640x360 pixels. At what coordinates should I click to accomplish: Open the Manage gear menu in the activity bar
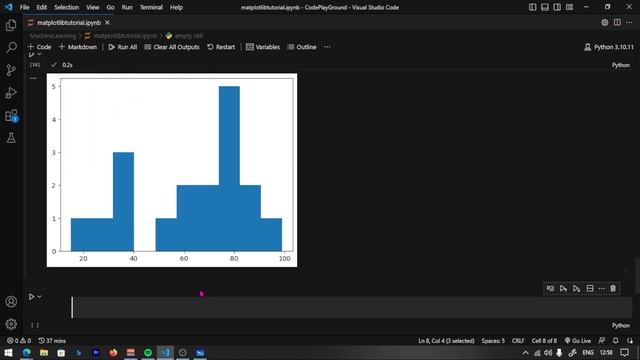(11, 324)
